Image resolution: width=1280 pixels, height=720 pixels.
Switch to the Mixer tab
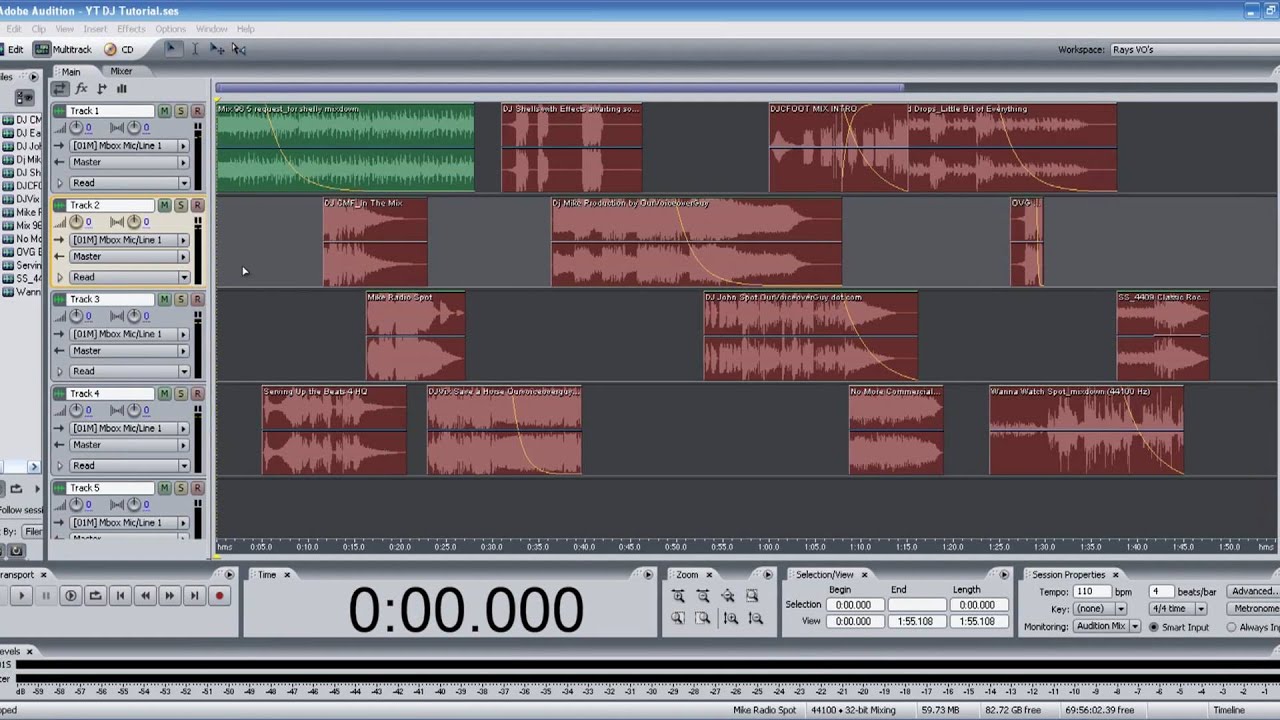point(121,71)
